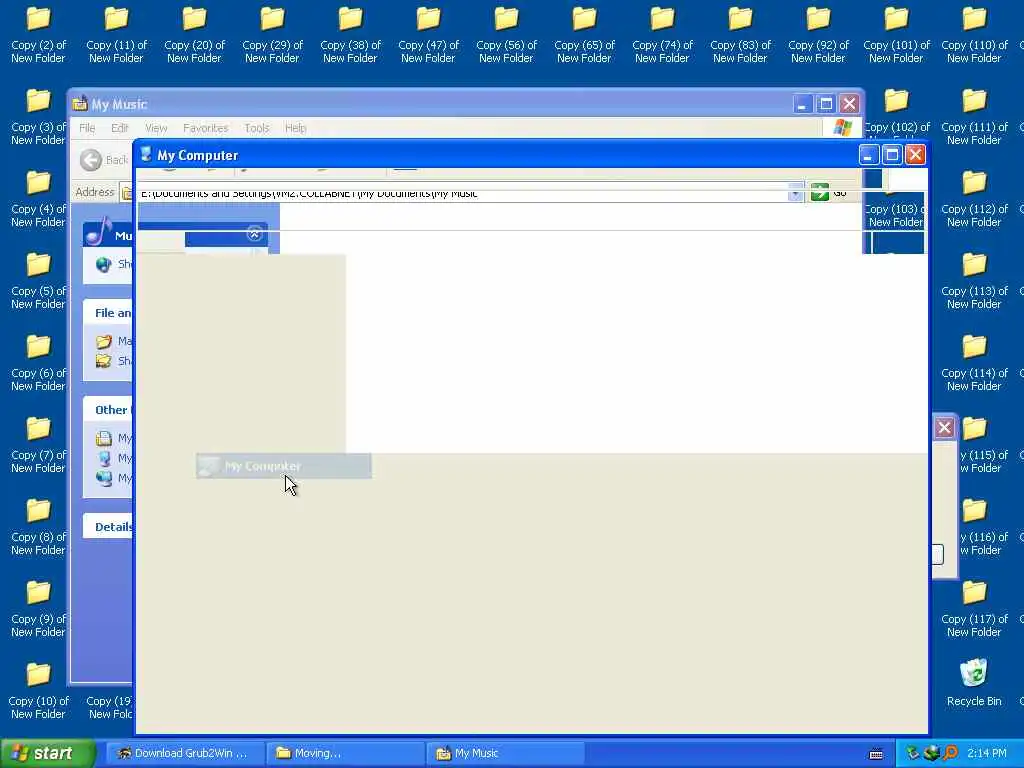Open the Tools menu in My Music
Image resolution: width=1024 pixels, height=768 pixels.
click(257, 128)
